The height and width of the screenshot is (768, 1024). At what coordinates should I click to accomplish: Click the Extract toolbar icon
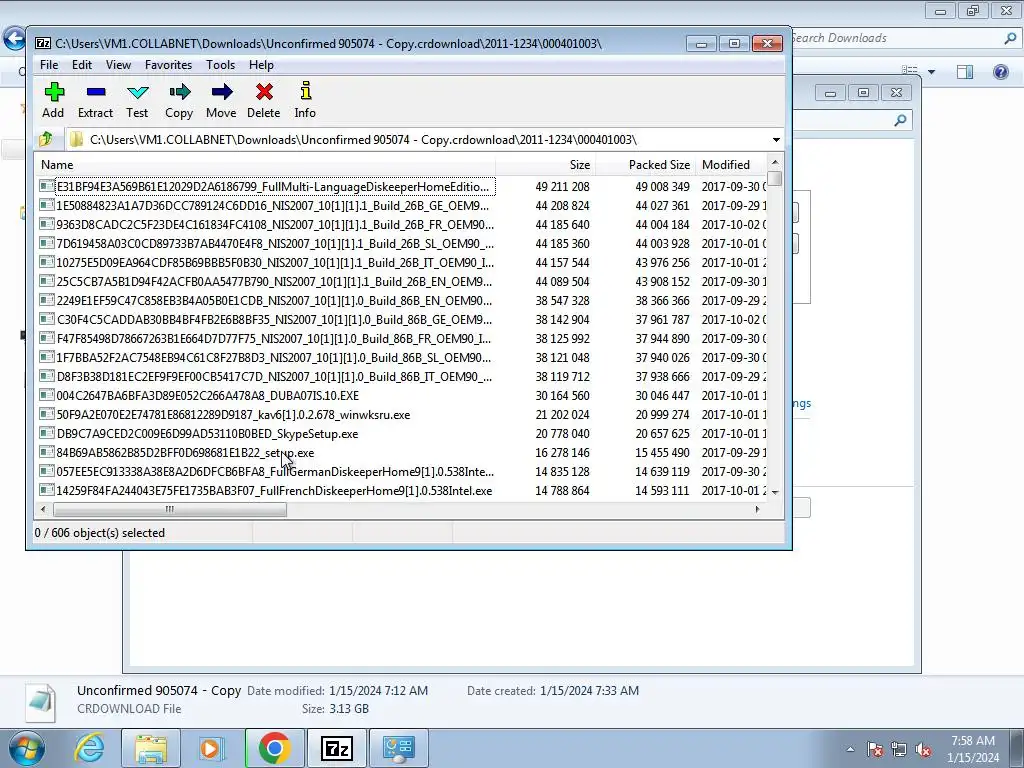click(x=95, y=92)
